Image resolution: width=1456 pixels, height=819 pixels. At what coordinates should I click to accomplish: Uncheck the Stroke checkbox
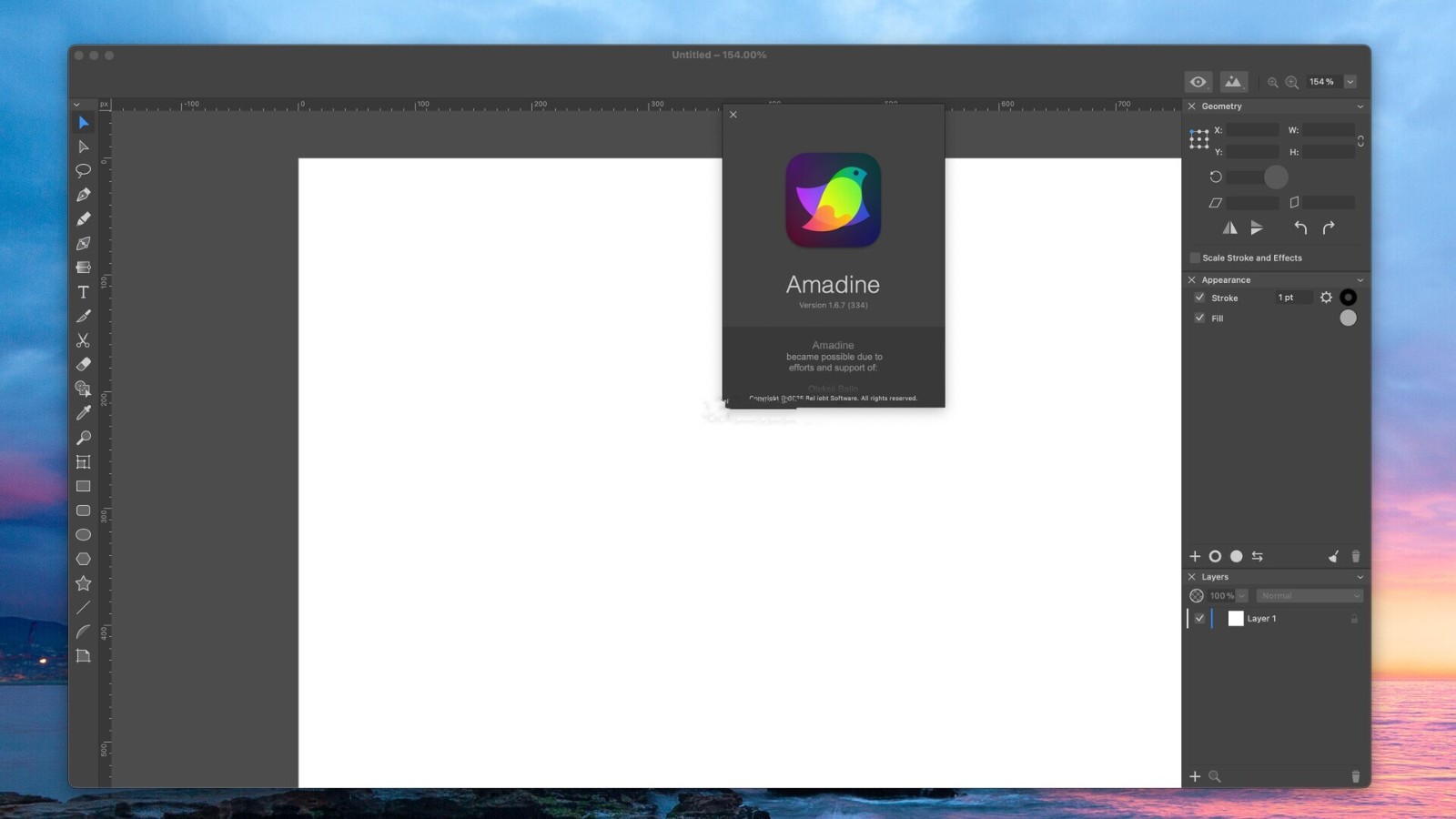pos(1199,298)
